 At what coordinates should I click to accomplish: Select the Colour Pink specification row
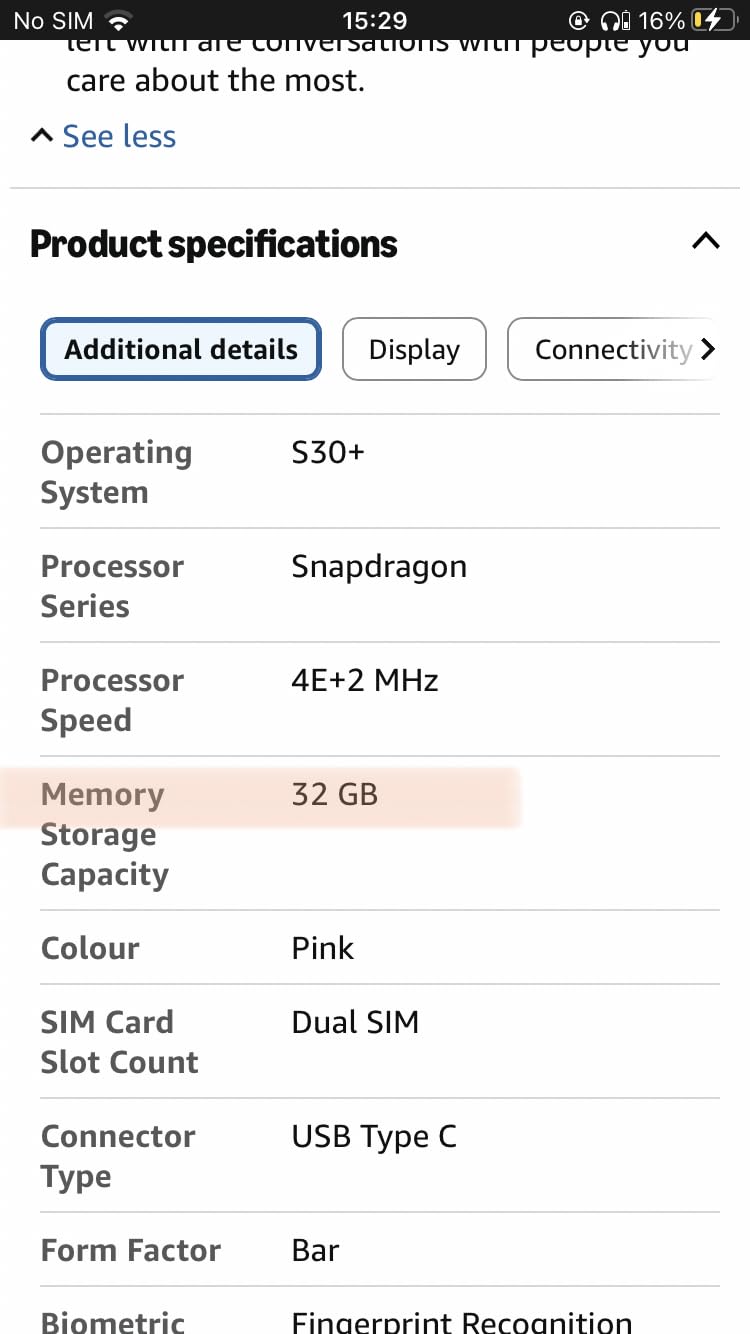380,947
